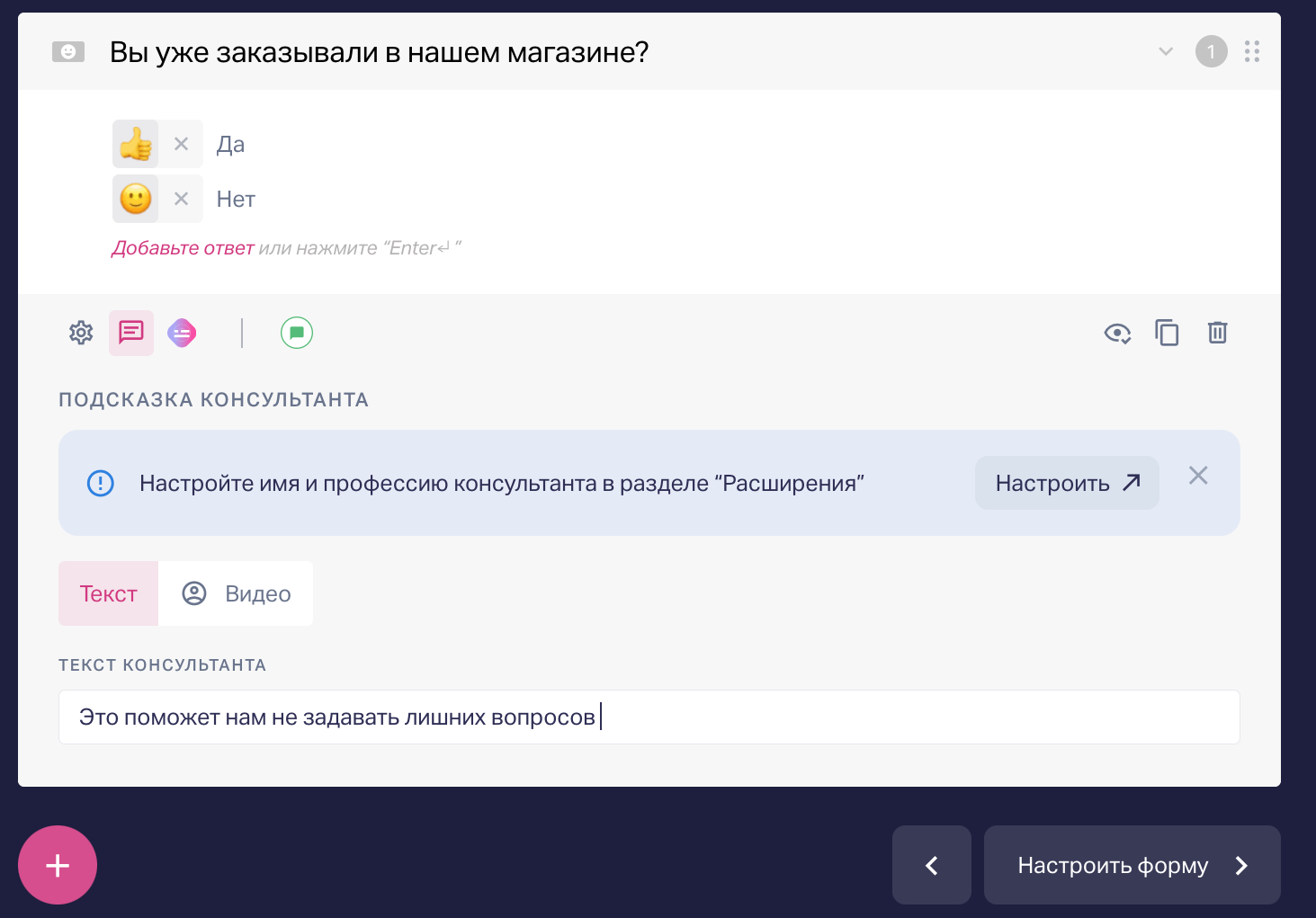The image size is (1316, 918).
Task: Click the question number 1 badge
Action: [x=1211, y=51]
